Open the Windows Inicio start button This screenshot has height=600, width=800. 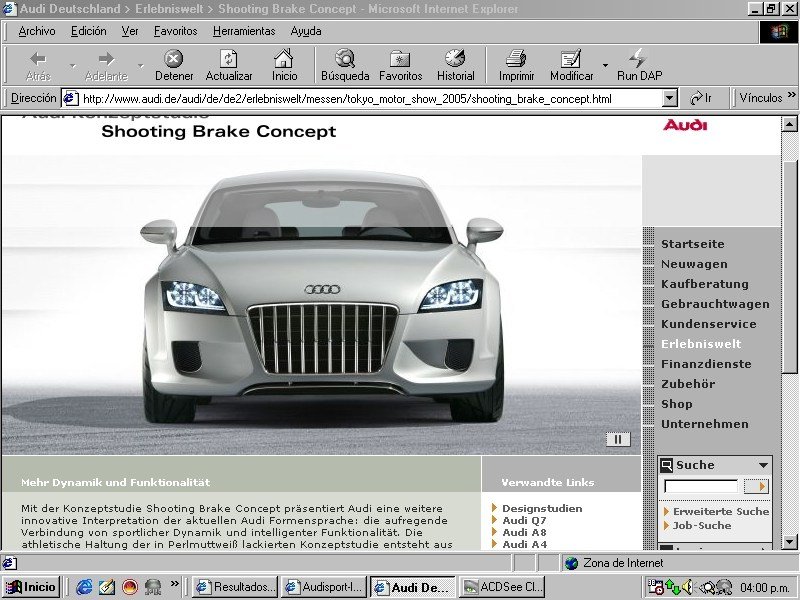pos(32,587)
